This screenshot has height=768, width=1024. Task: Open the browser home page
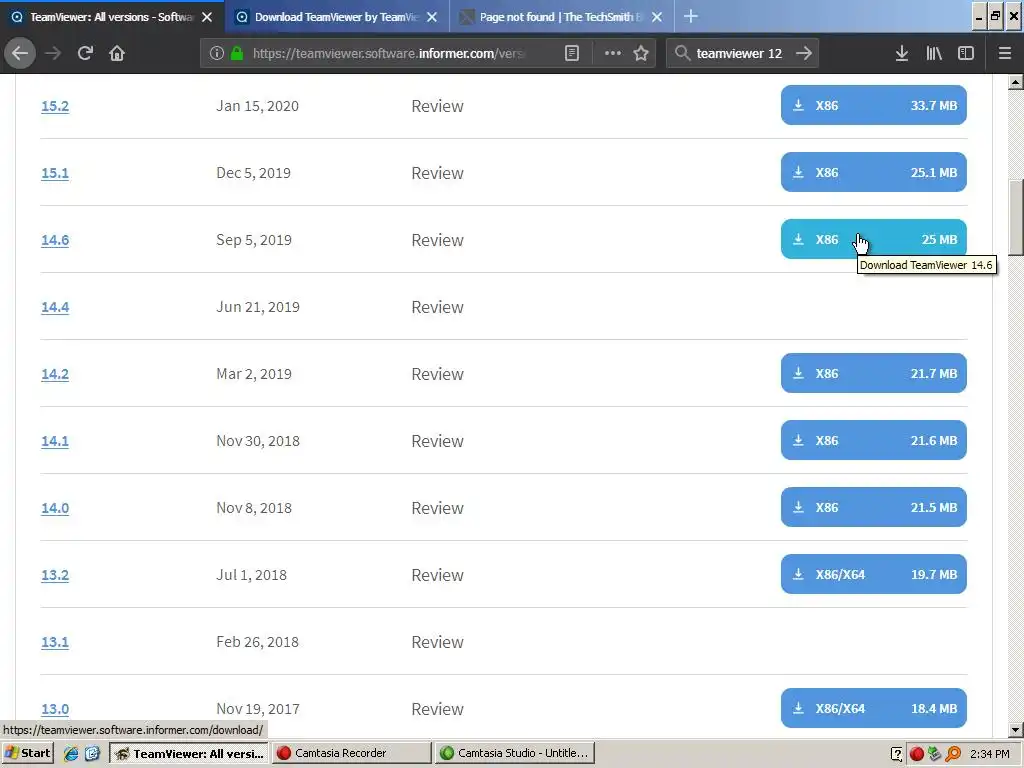(117, 53)
